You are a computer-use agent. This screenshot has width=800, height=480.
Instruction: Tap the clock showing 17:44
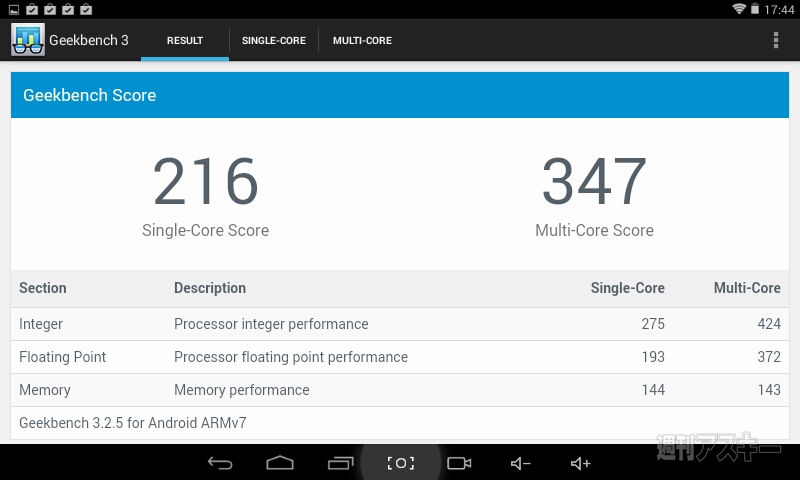click(x=779, y=9)
